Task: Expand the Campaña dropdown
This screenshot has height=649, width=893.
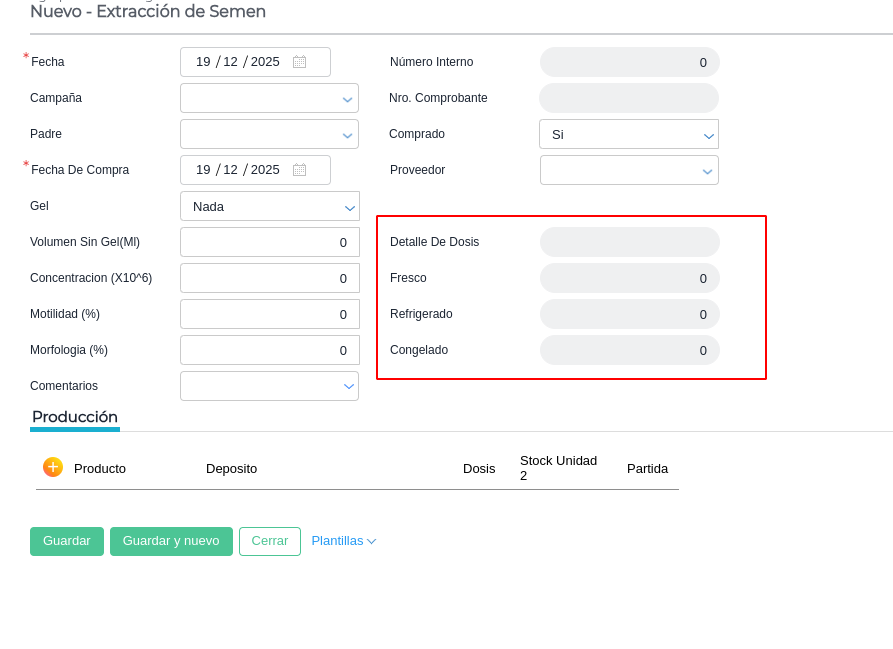Action: pos(269,98)
